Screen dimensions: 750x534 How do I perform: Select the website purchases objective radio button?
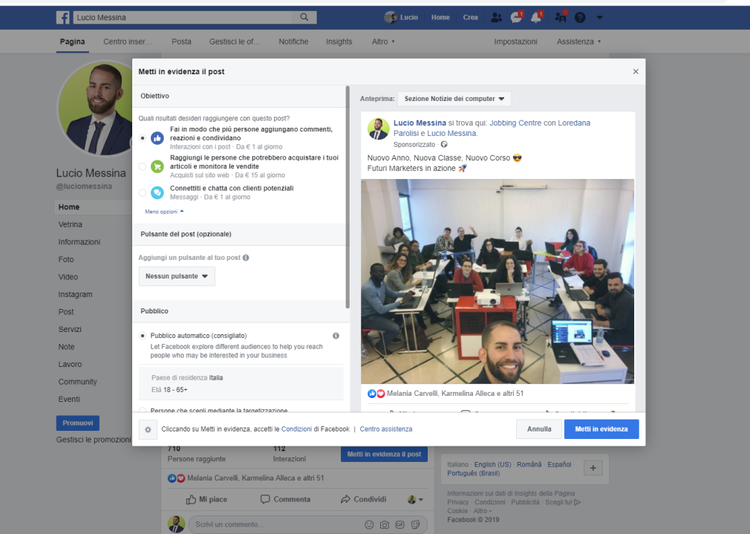[143, 166]
